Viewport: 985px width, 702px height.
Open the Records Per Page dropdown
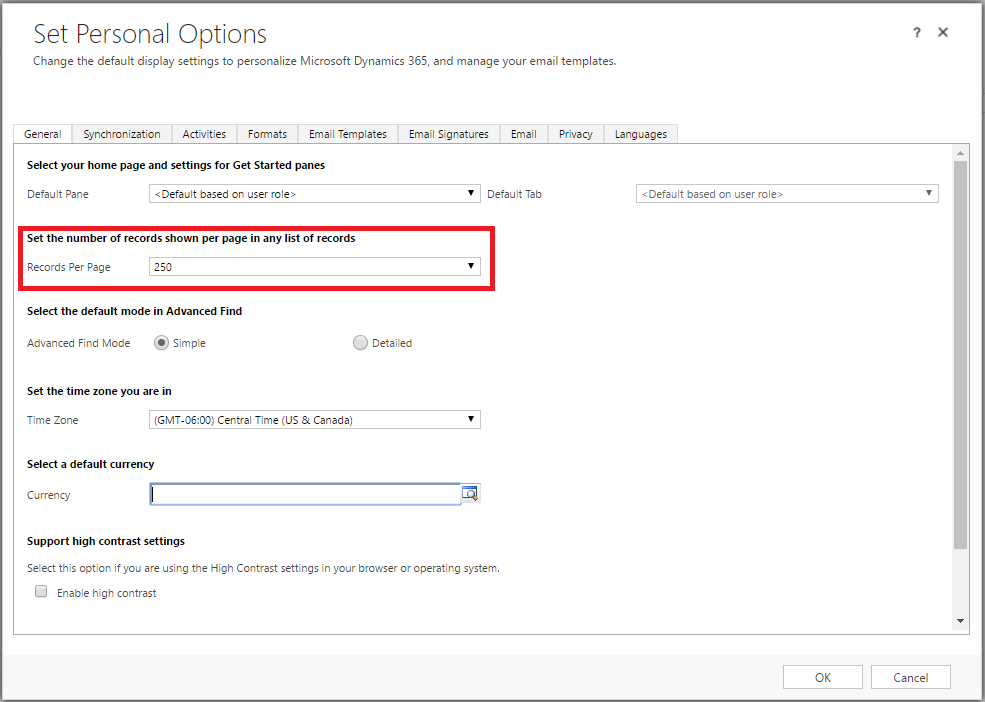[x=314, y=267]
